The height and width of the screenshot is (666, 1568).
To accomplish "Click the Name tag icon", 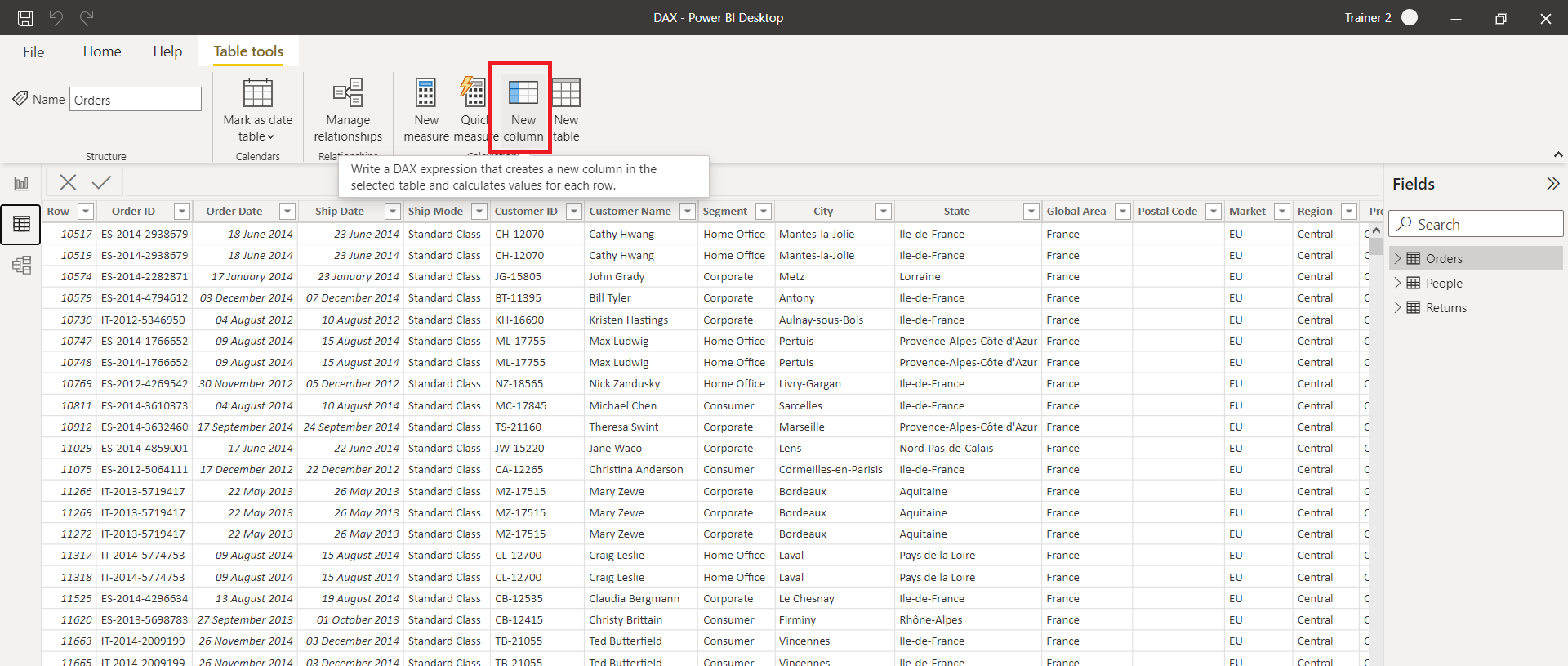I will coord(20,99).
